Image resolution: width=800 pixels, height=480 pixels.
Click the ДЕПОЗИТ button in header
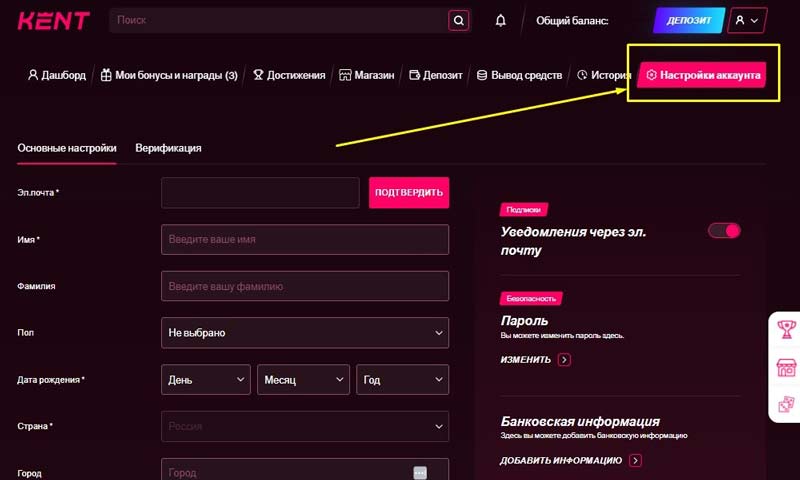[689, 20]
